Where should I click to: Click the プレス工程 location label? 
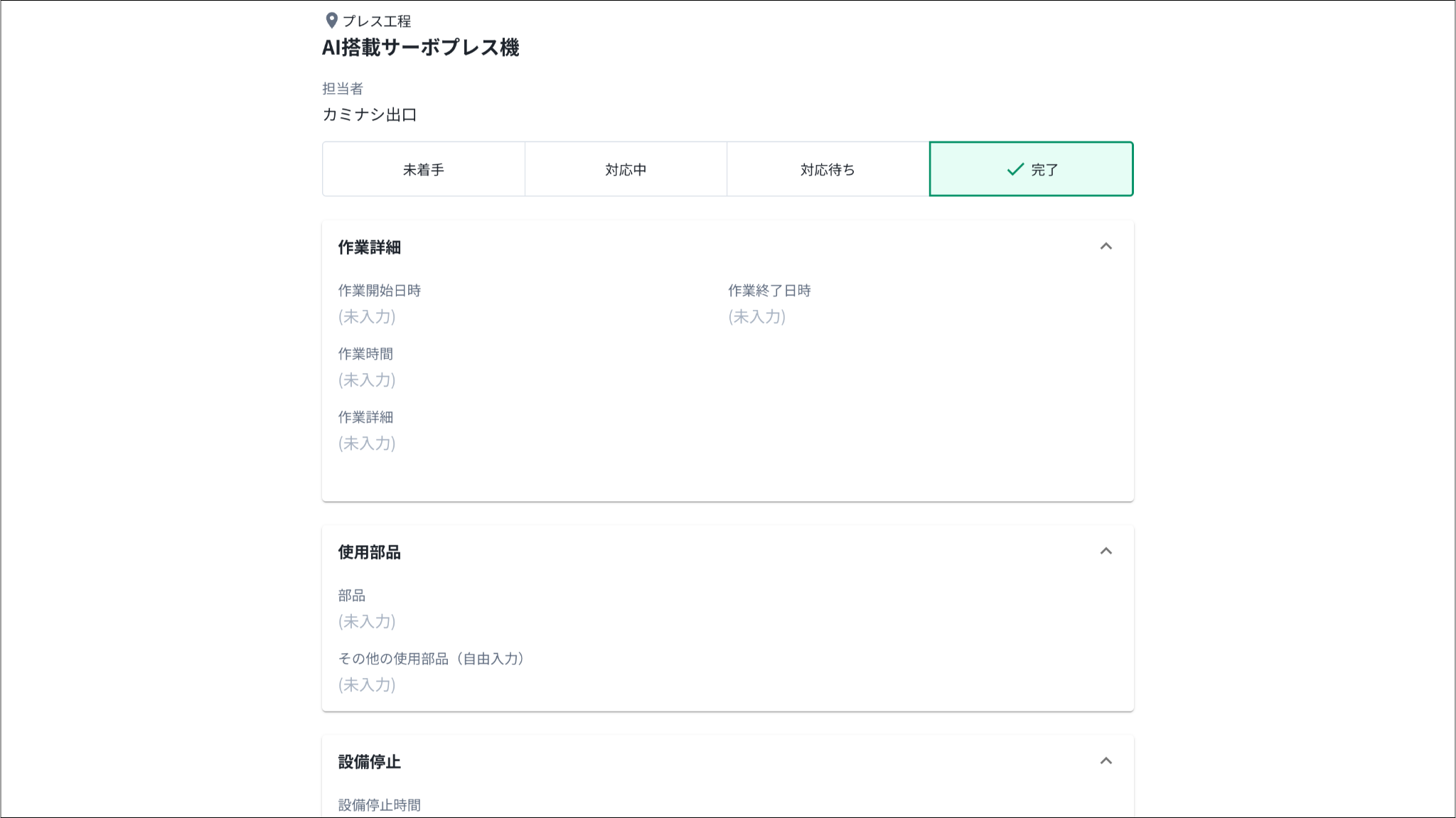pos(377,21)
